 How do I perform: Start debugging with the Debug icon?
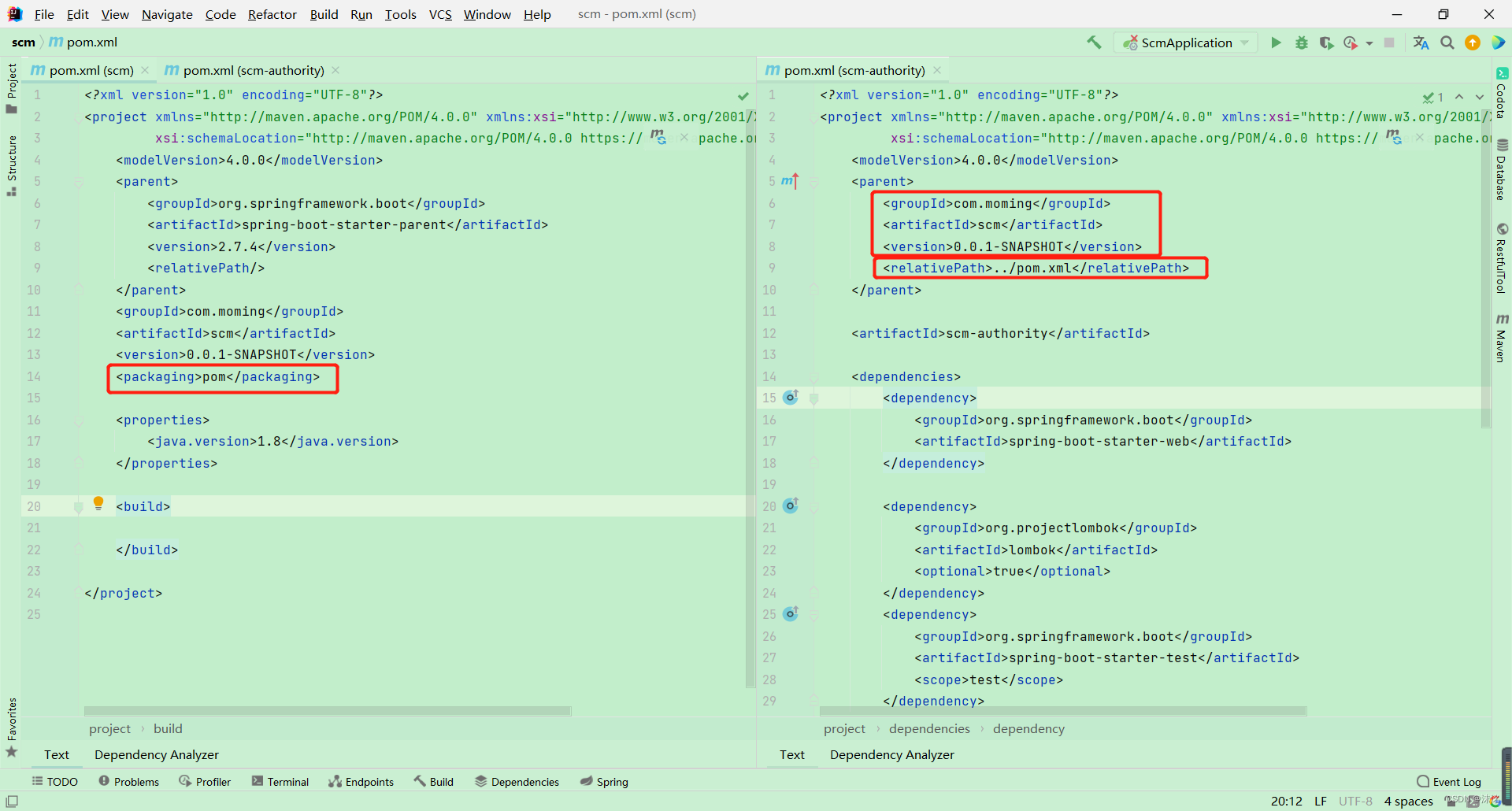(x=1301, y=43)
